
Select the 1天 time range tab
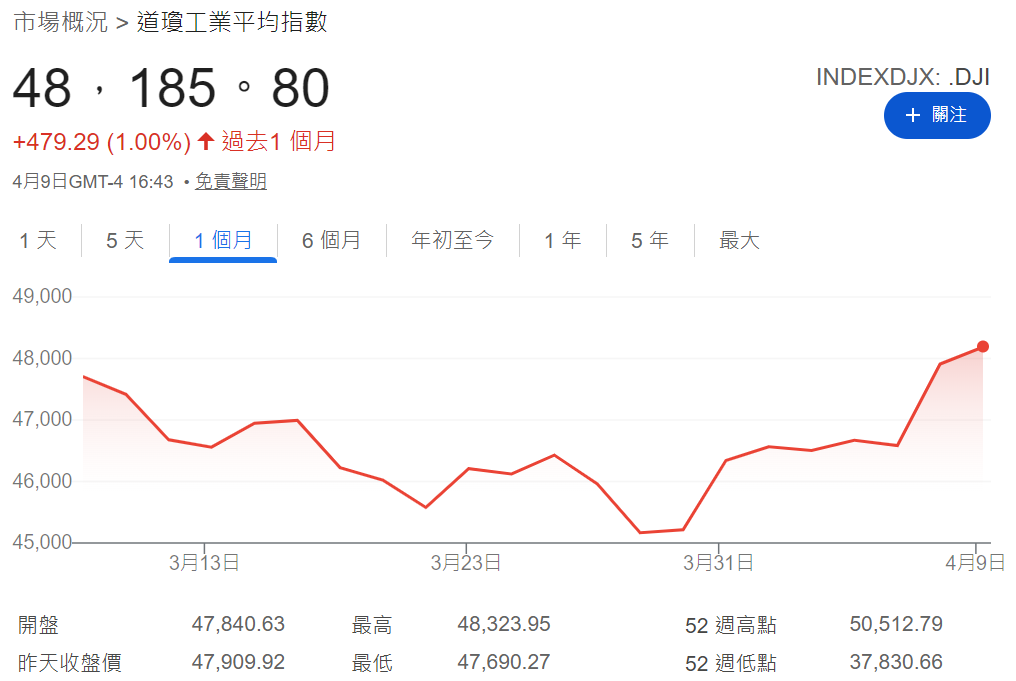coord(37,240)
